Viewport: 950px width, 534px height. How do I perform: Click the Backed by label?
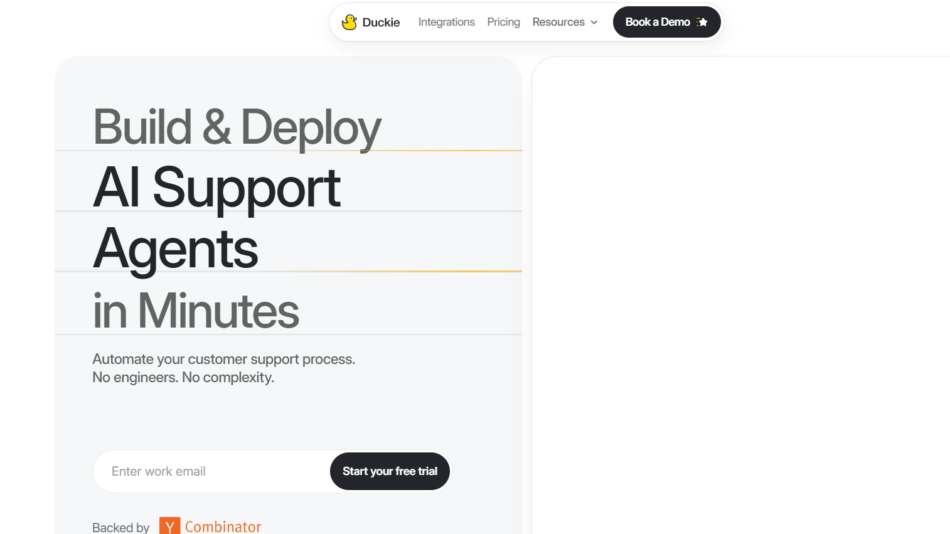pyautogui.click(x=121, y=527)
